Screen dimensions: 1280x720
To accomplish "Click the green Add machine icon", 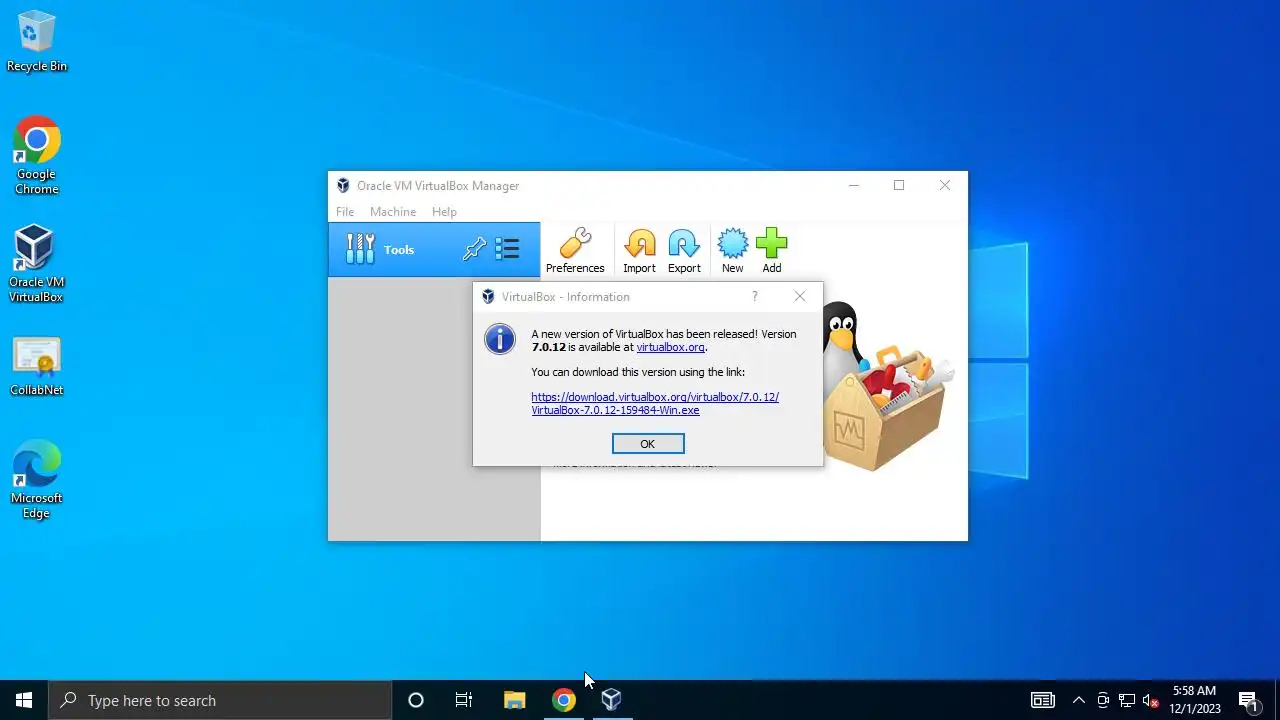I will (771, 250).
